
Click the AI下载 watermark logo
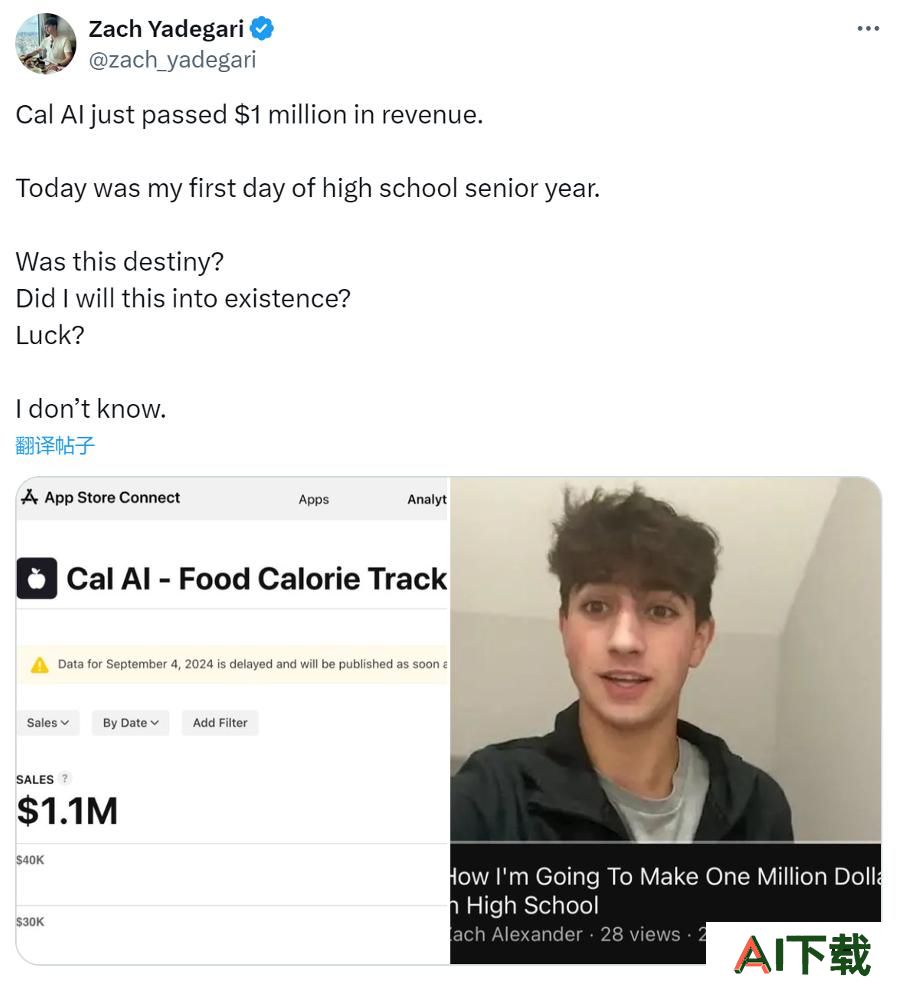803,954
